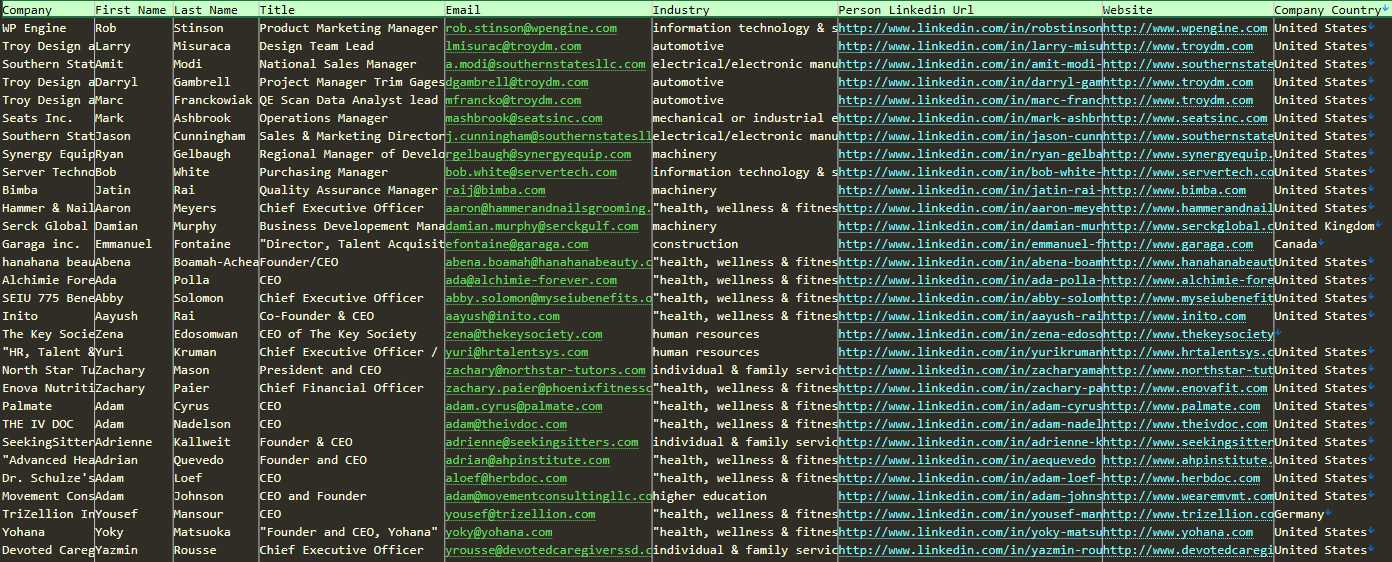
Task: Open website link http://www.garaga.com
Action: click(x=1178, y=244)
